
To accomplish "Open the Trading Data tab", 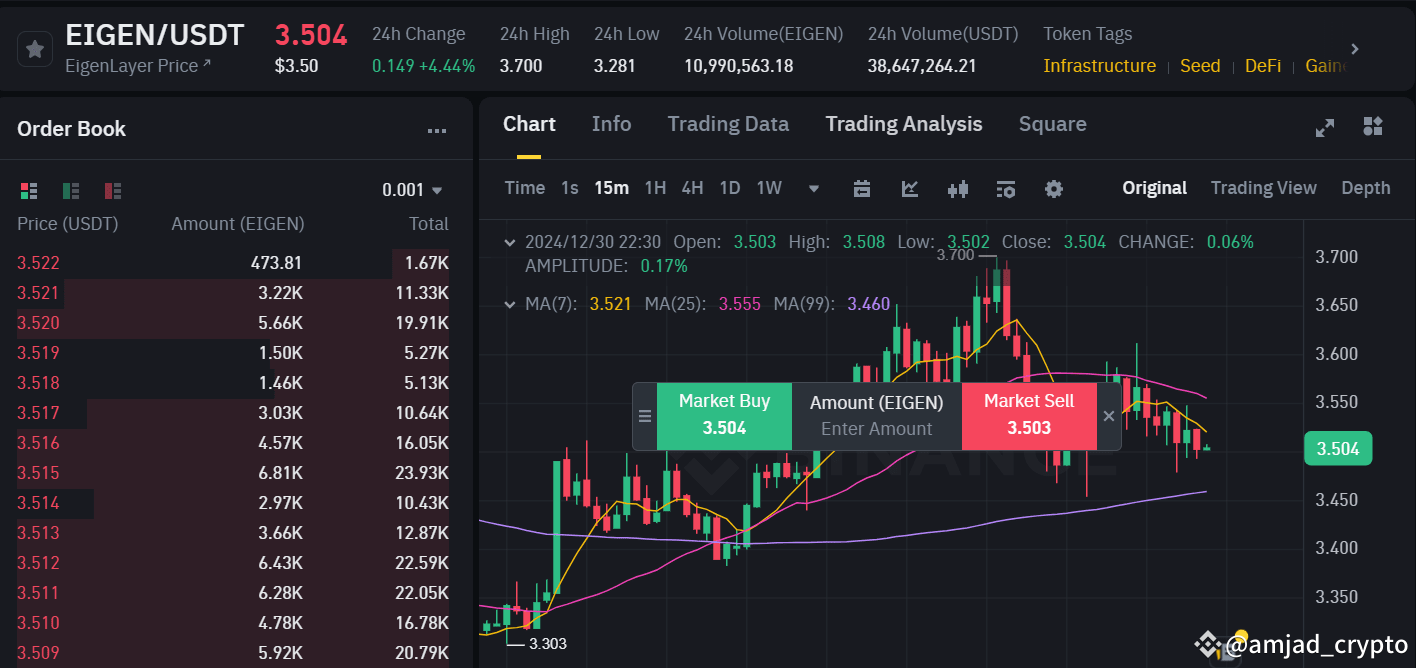I will click(728, 124).
